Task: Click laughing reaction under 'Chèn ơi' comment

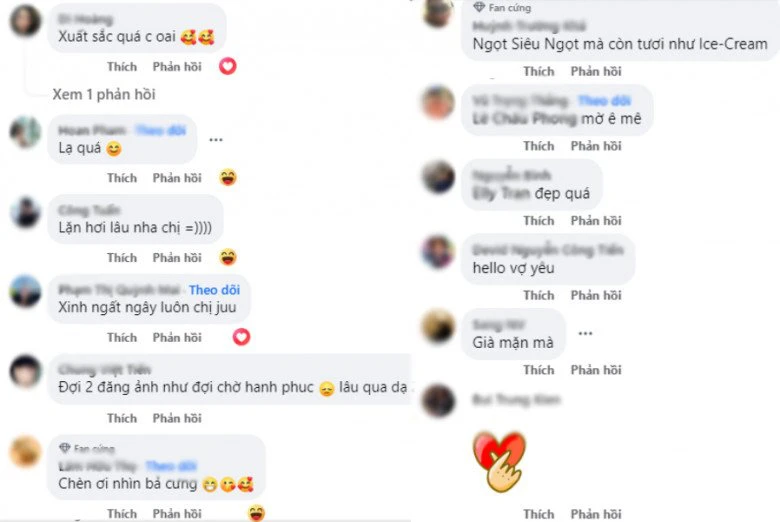Action: point(256,513)
